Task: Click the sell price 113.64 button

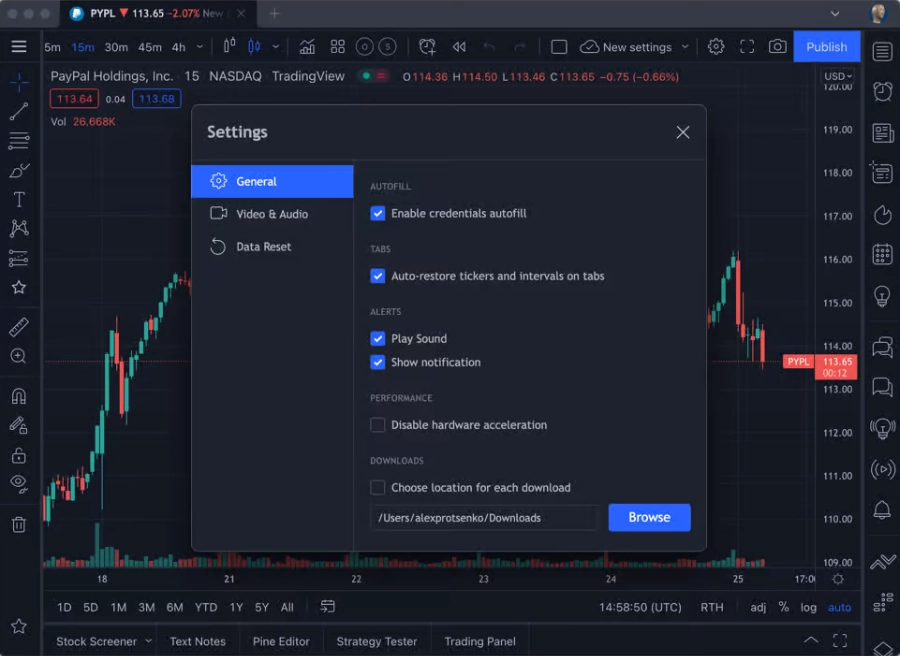Action: [x=74, y=99]
